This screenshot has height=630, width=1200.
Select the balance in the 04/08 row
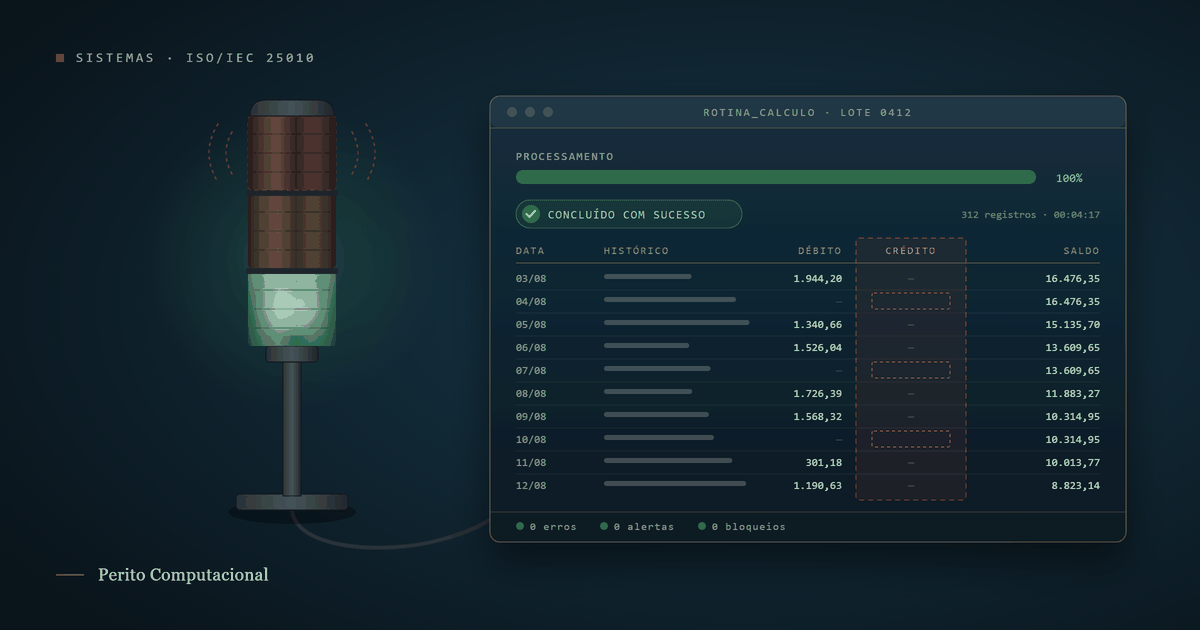point(1073,302)
